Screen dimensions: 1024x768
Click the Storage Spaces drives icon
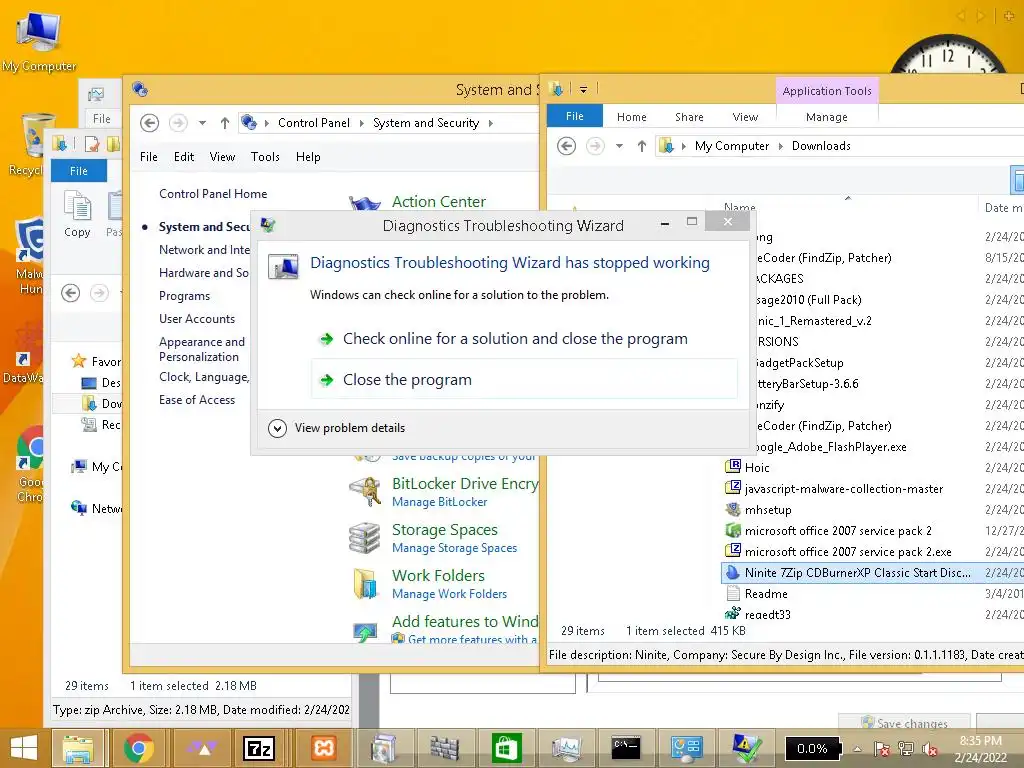click(x=365, y=537)
